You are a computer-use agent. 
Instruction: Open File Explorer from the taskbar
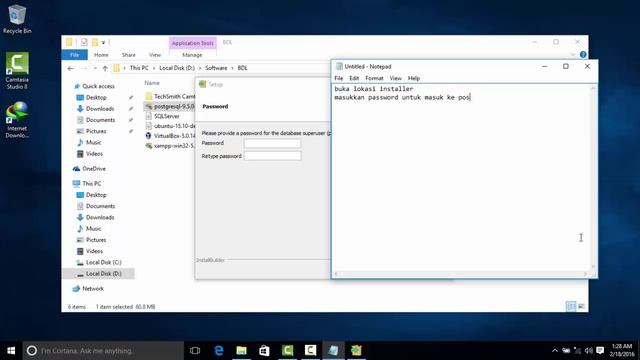(x=242, y=351)
